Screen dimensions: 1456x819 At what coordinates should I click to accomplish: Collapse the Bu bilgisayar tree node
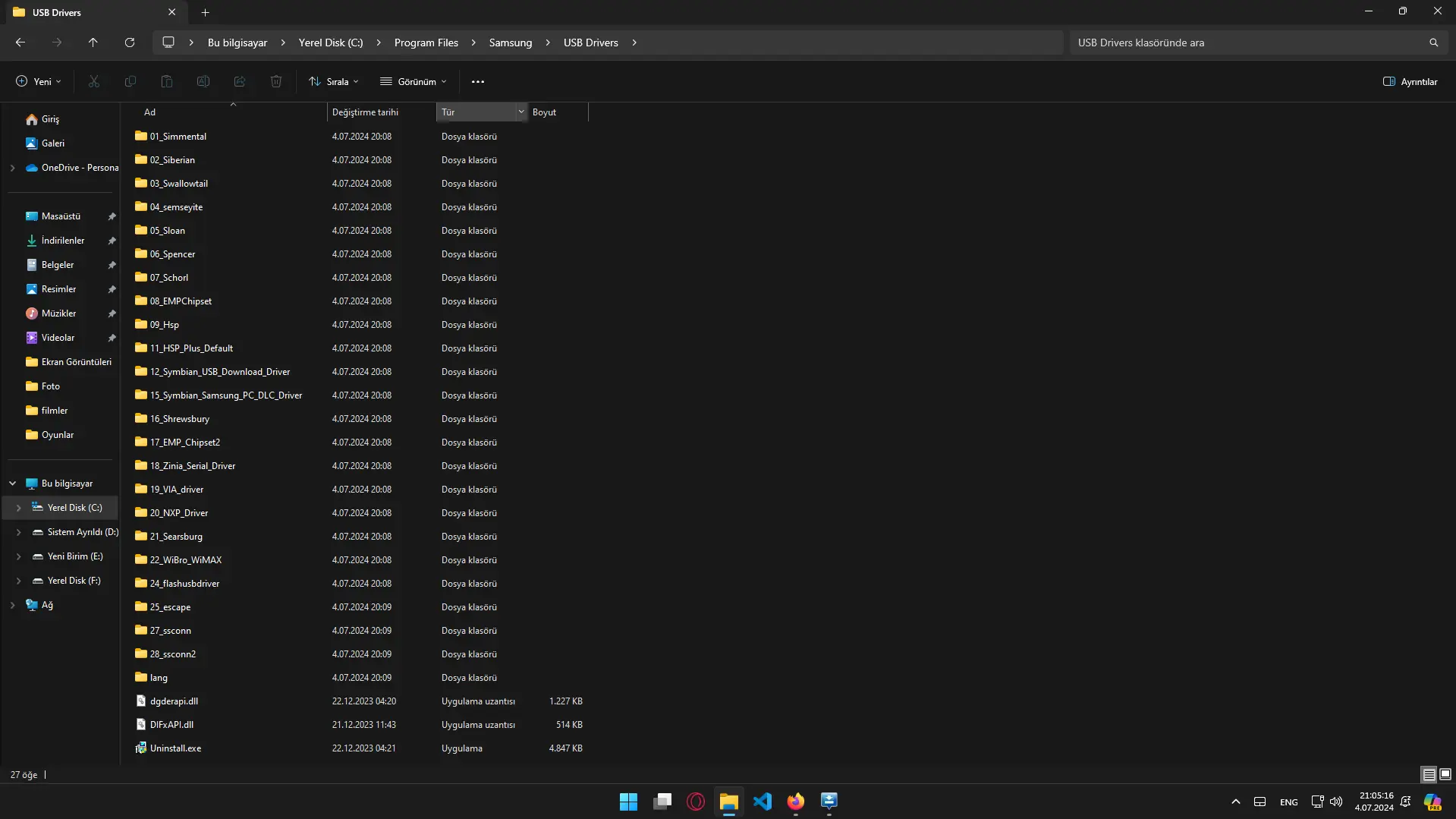click(x=12, y=484)
